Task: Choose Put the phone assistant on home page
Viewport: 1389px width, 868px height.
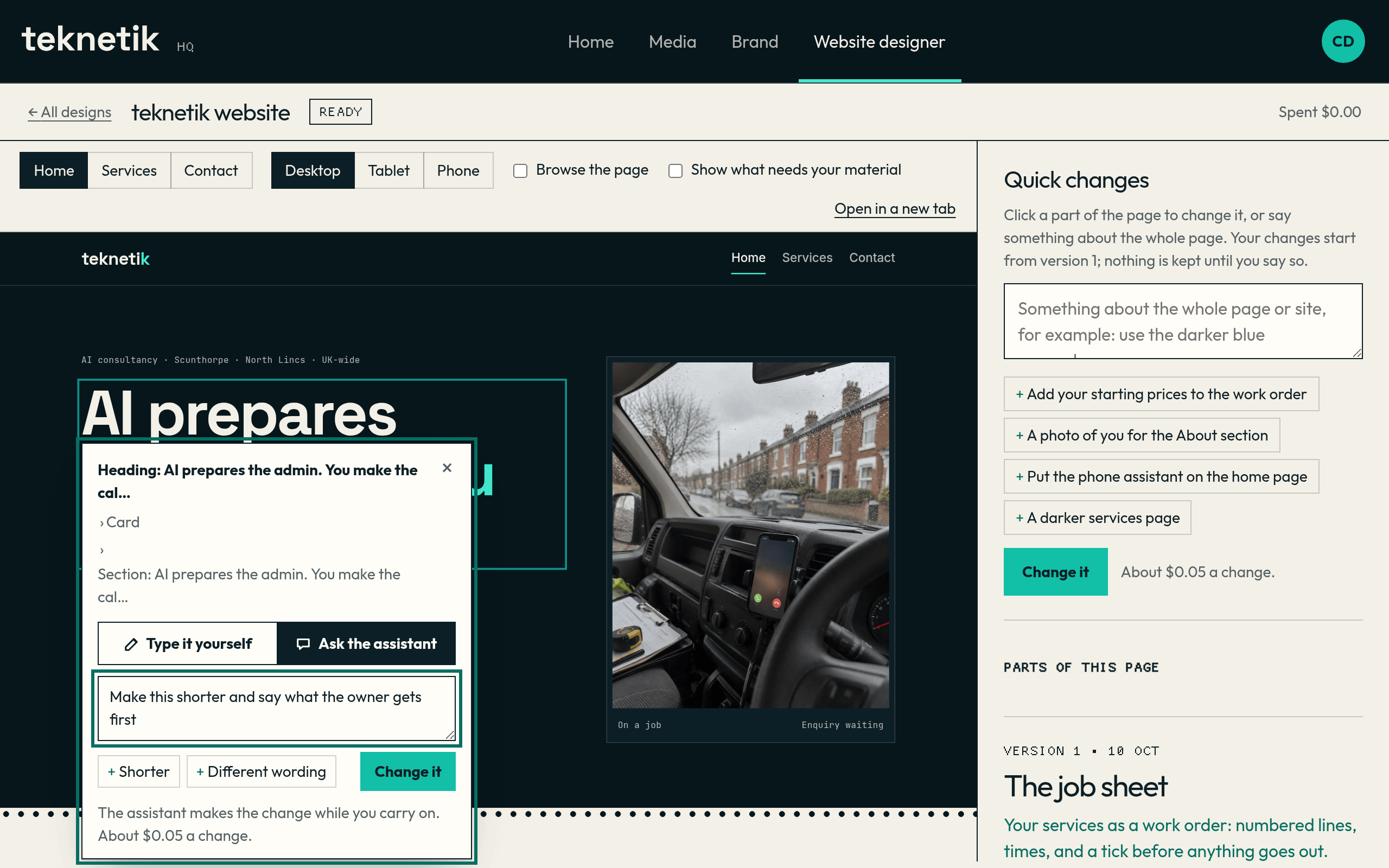Action: [x=1161, y=476]
